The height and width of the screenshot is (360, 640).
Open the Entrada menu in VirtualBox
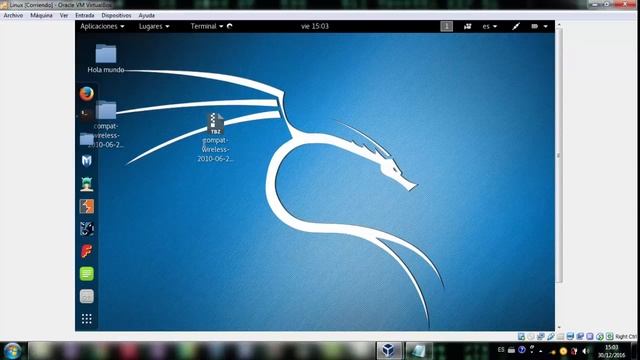tap(84, 15)
